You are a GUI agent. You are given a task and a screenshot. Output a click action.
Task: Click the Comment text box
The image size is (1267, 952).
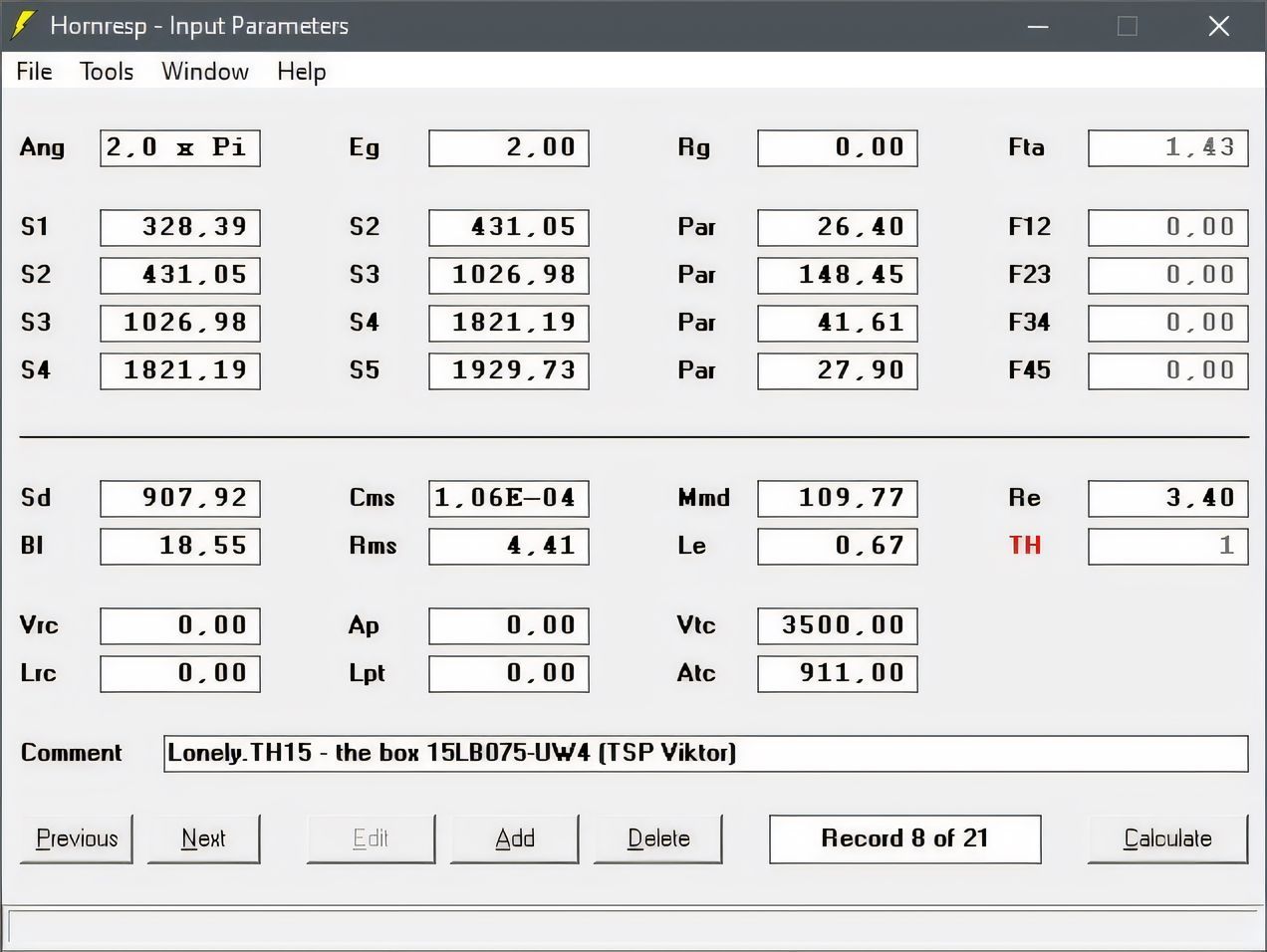click(x=705, y=753)
